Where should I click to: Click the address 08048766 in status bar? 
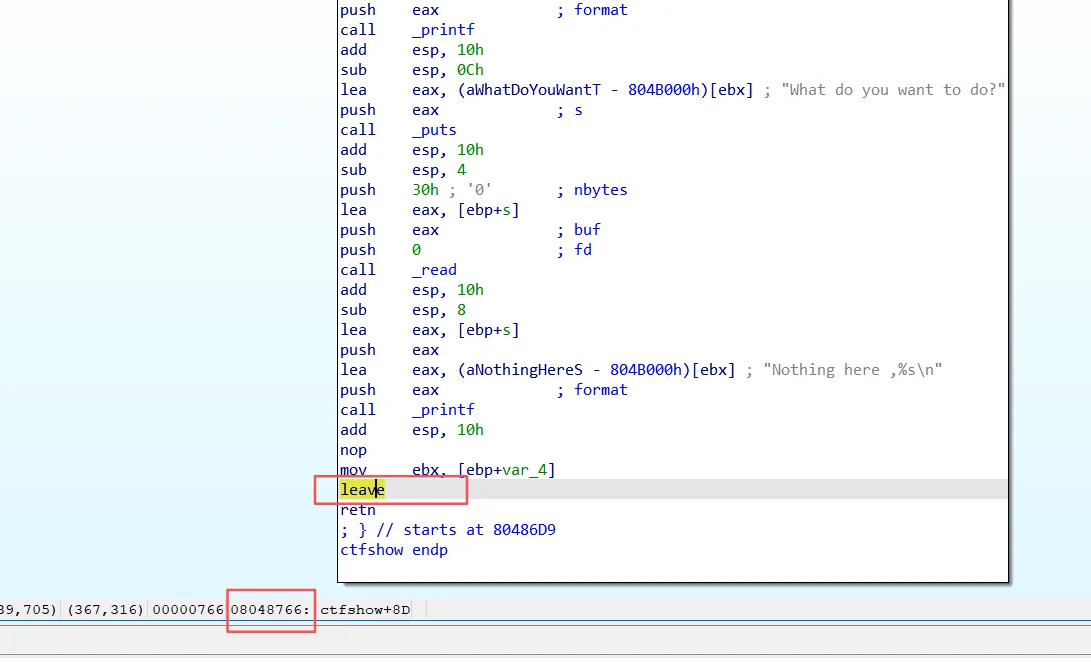click(270, 609)
